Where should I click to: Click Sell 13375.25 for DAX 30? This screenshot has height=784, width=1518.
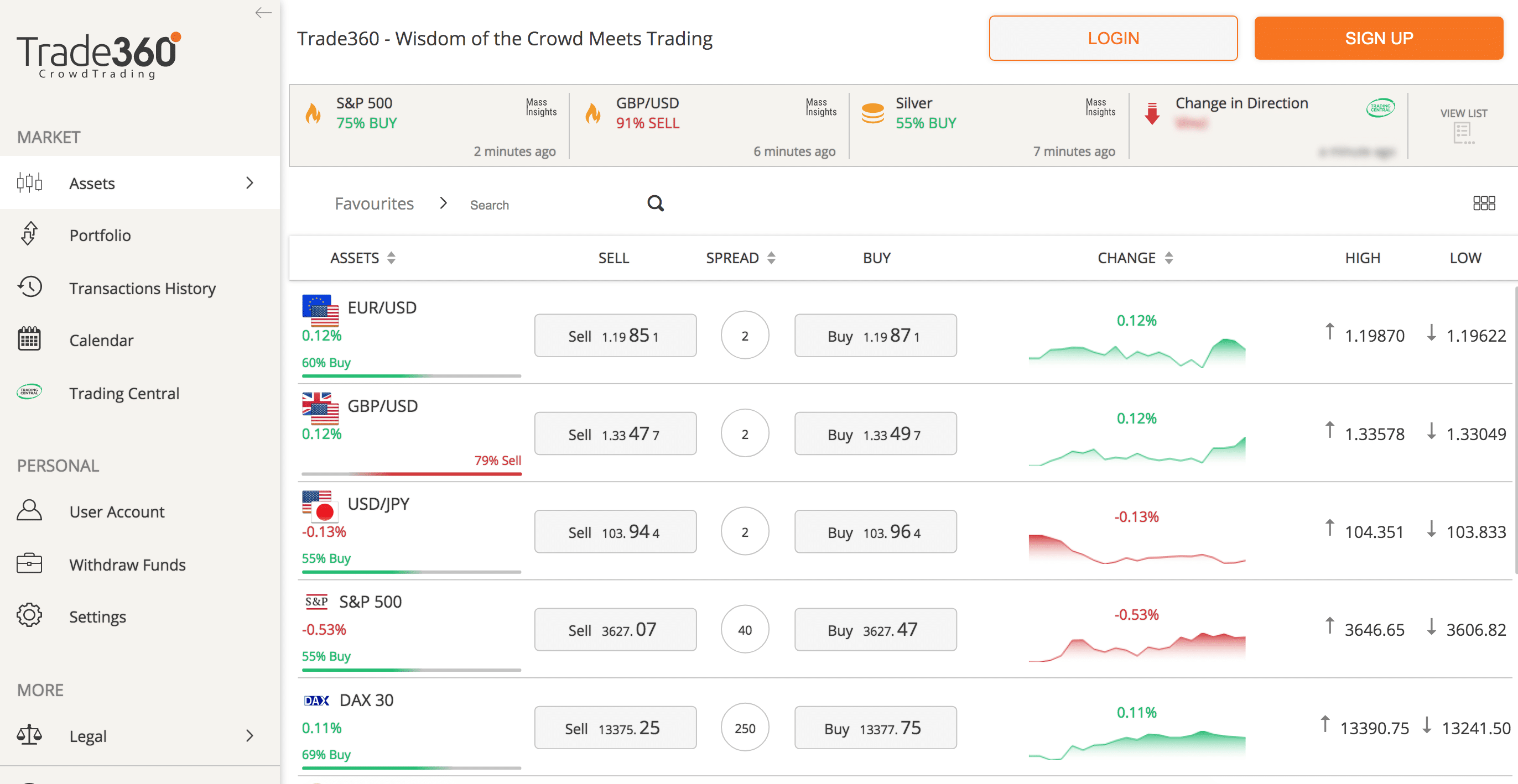click(x=615, y=728)
